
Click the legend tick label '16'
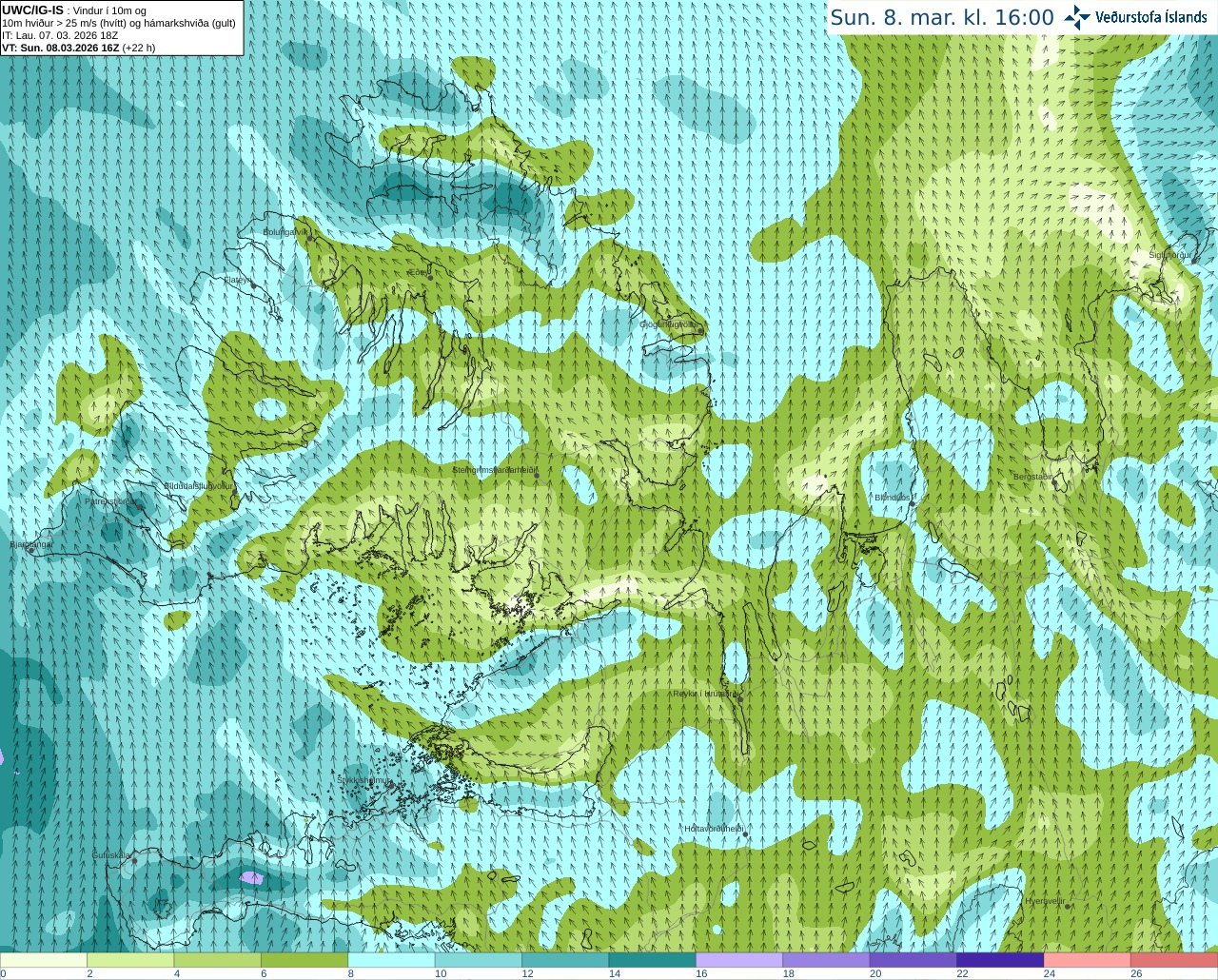pyautogui.click(x=701, y=973)
